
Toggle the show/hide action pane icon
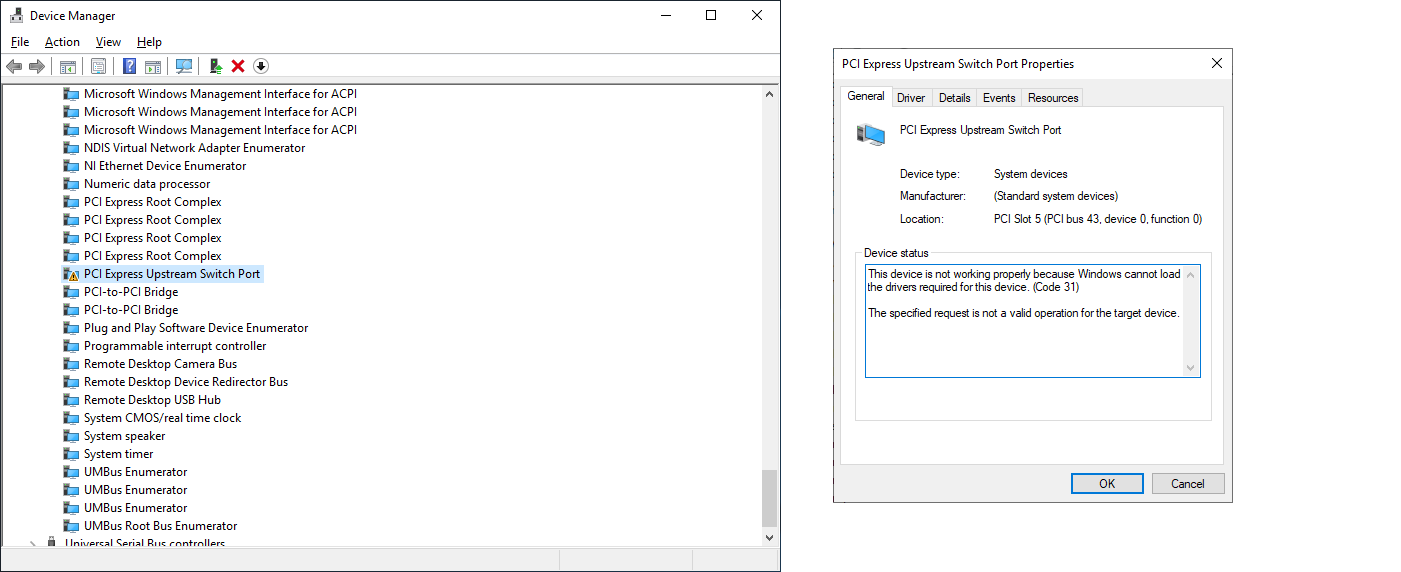[x=153, y=66]
